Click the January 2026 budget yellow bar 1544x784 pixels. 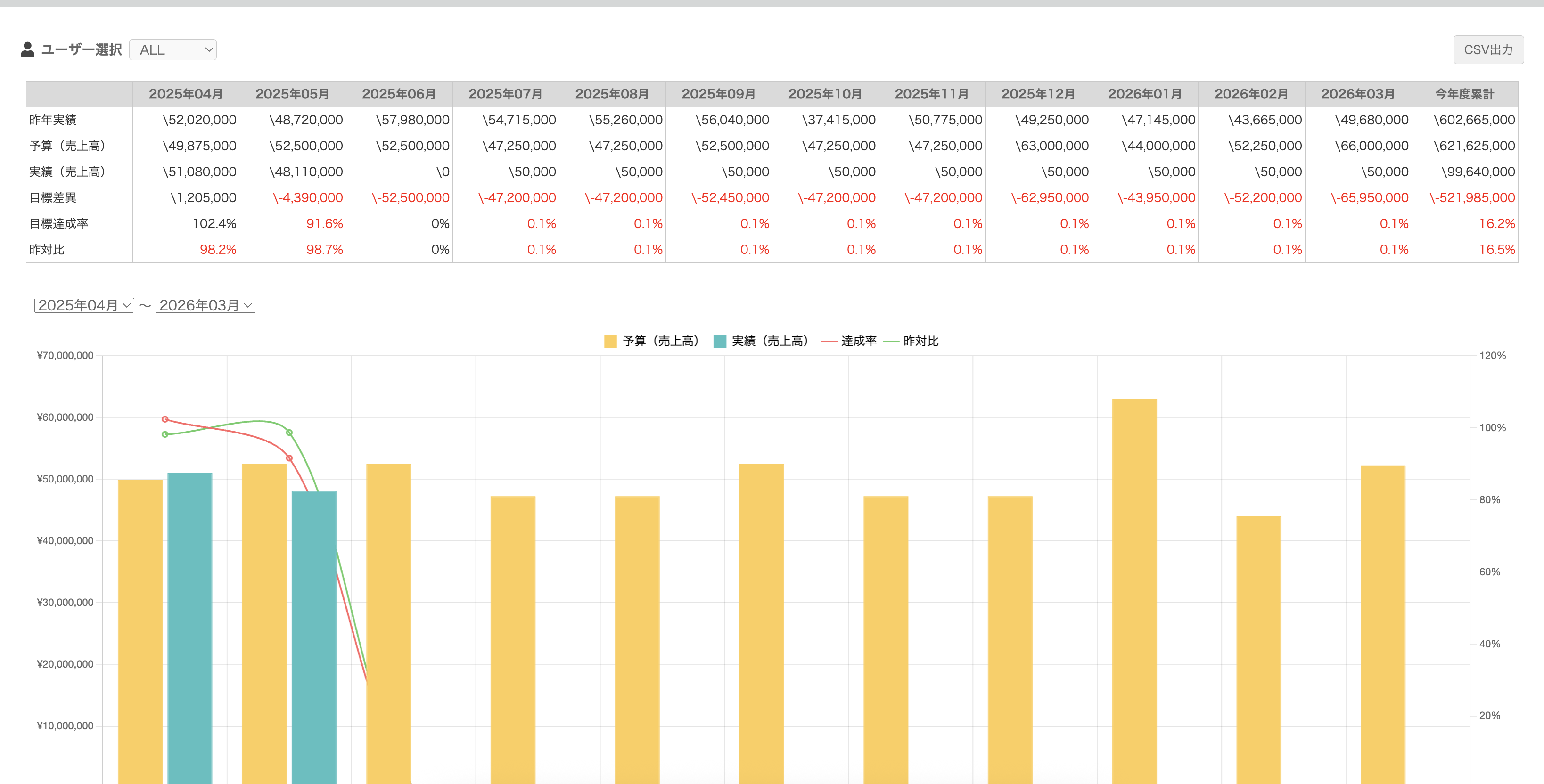point(1259,650)
